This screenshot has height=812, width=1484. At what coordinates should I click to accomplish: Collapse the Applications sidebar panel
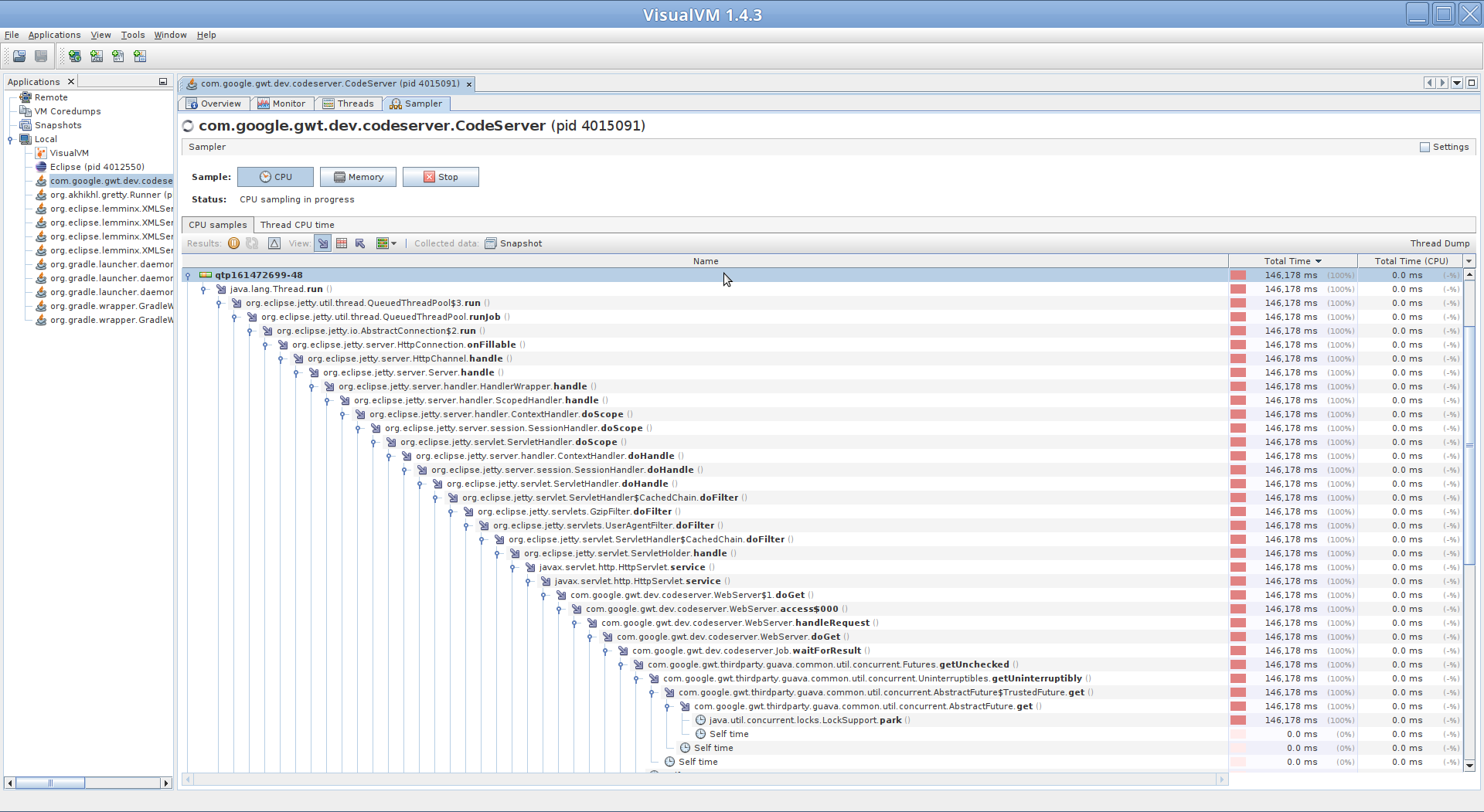(163, 81)
